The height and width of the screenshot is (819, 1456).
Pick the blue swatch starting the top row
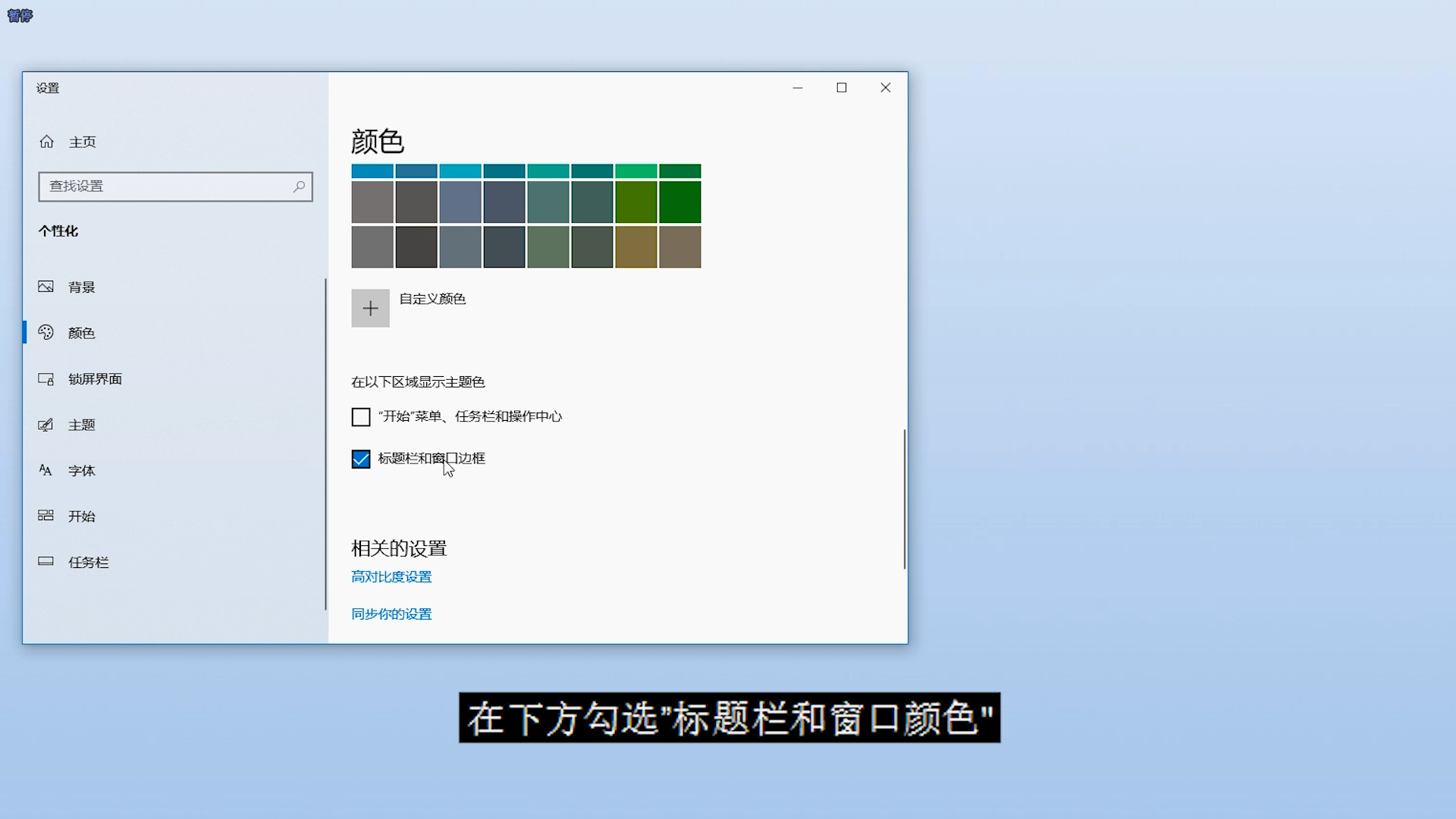point(372,171)
